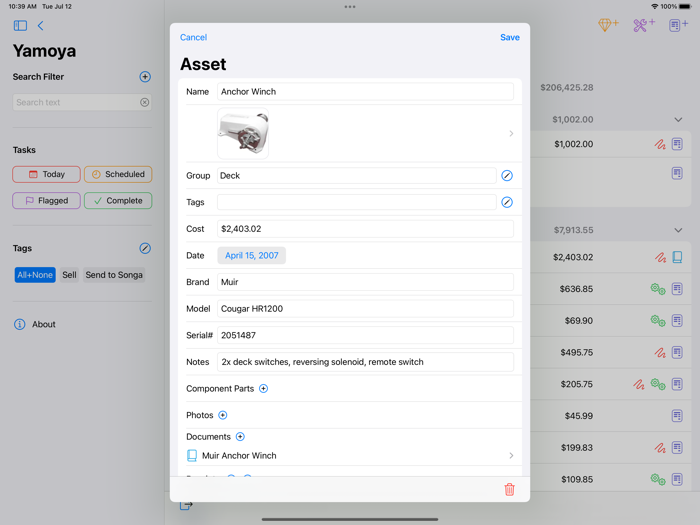Check Wi-Fi indicator in status bar
The width and height of the screenshot is (700, 525).
click(x=654, y=6)
